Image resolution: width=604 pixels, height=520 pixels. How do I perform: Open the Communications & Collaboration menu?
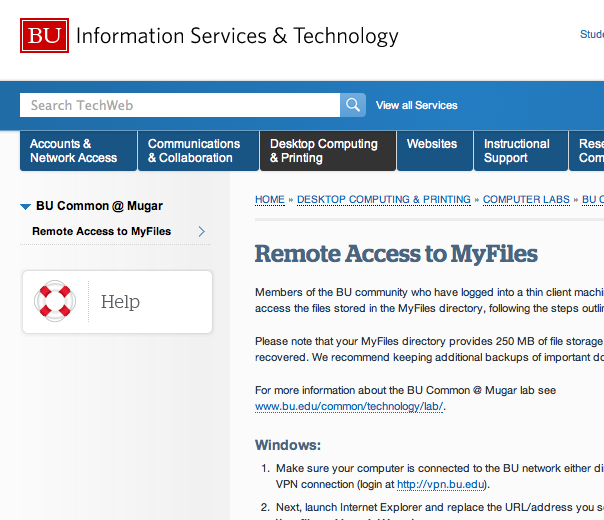point(198,151)
